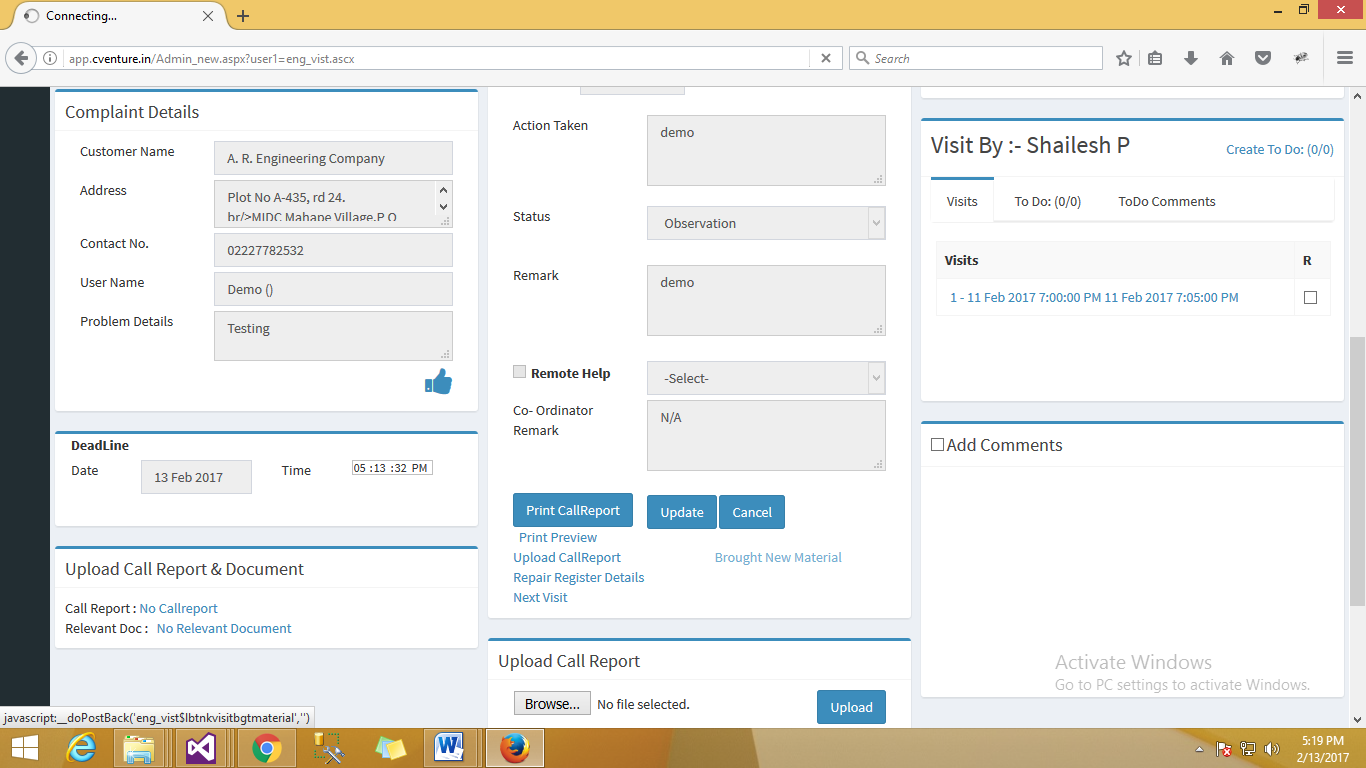
Task: Click the blue thumbs-up icon
Action: (438, 382)
